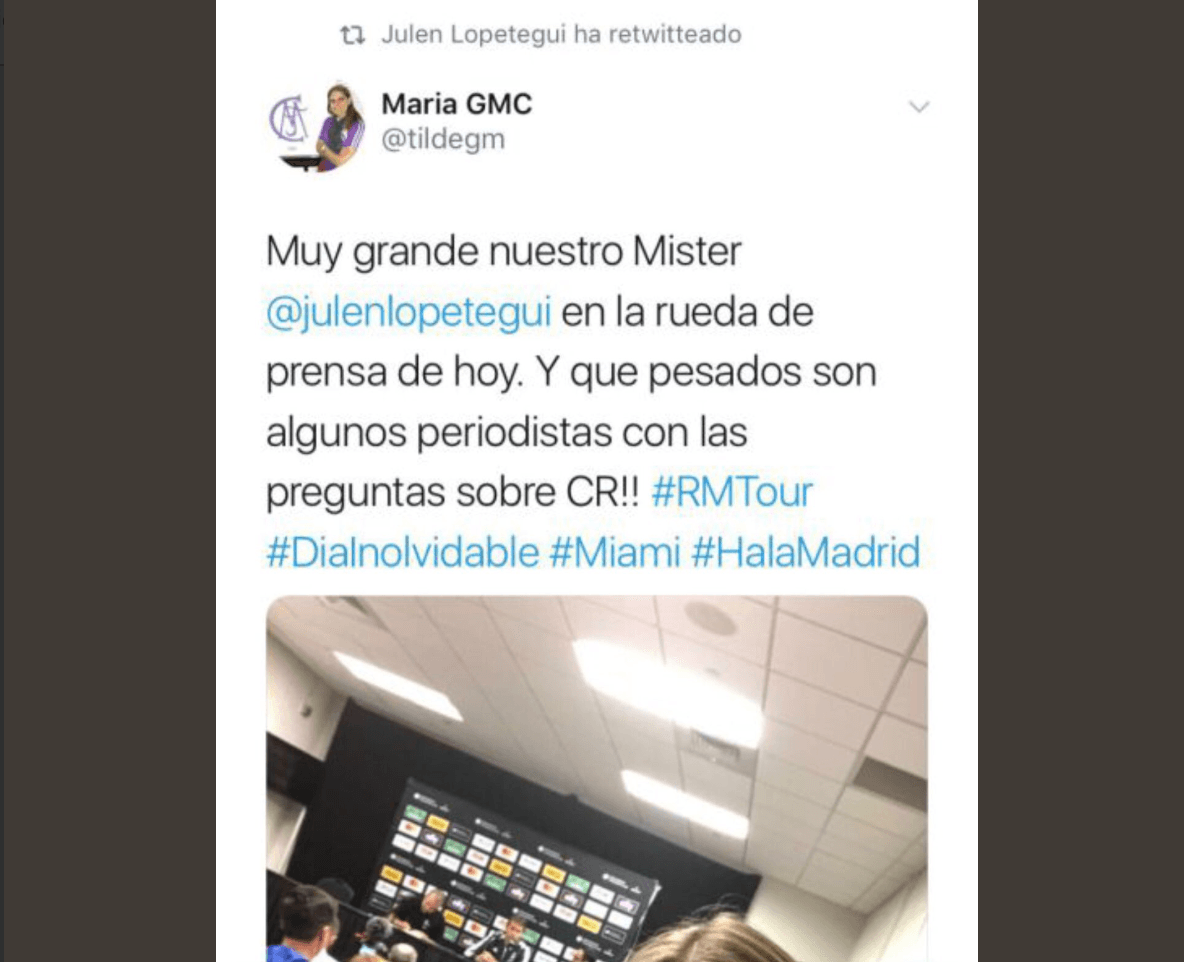Click the retweet icon beside Julen Lopetegui
Image resolution: width=1184 pixels, height=962 pixels.
pos(353,35)
